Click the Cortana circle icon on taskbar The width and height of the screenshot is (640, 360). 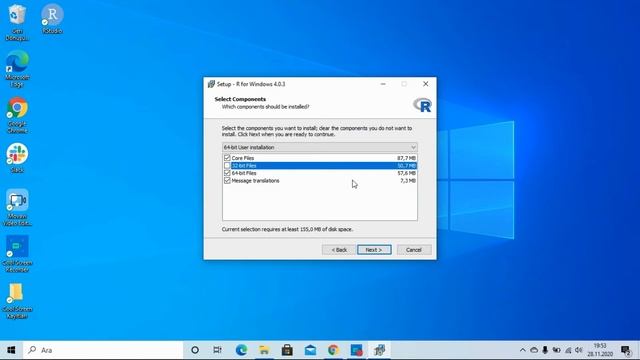coord(195,350)
